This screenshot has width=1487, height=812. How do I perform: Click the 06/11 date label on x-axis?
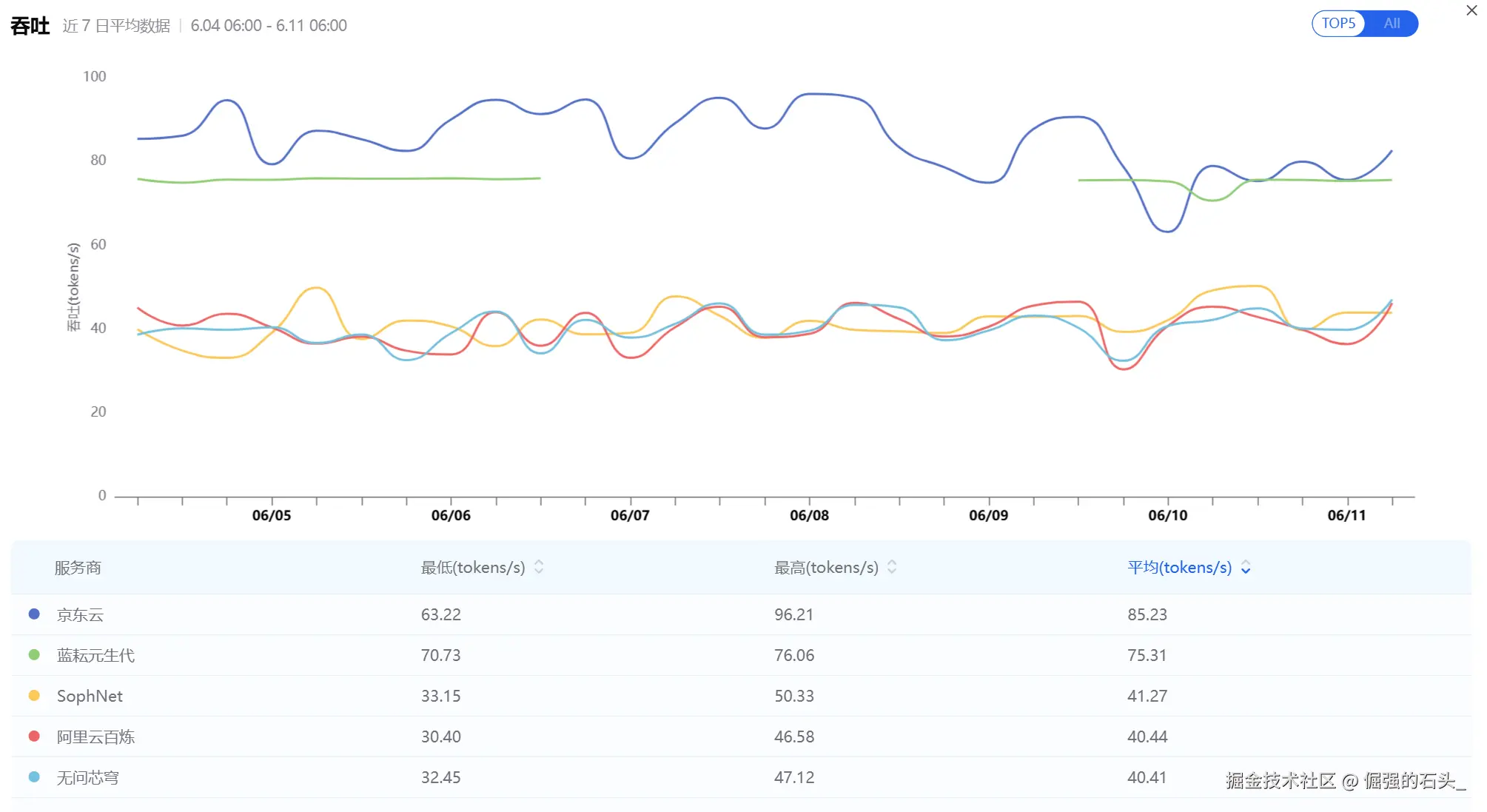coord(1346,515)
